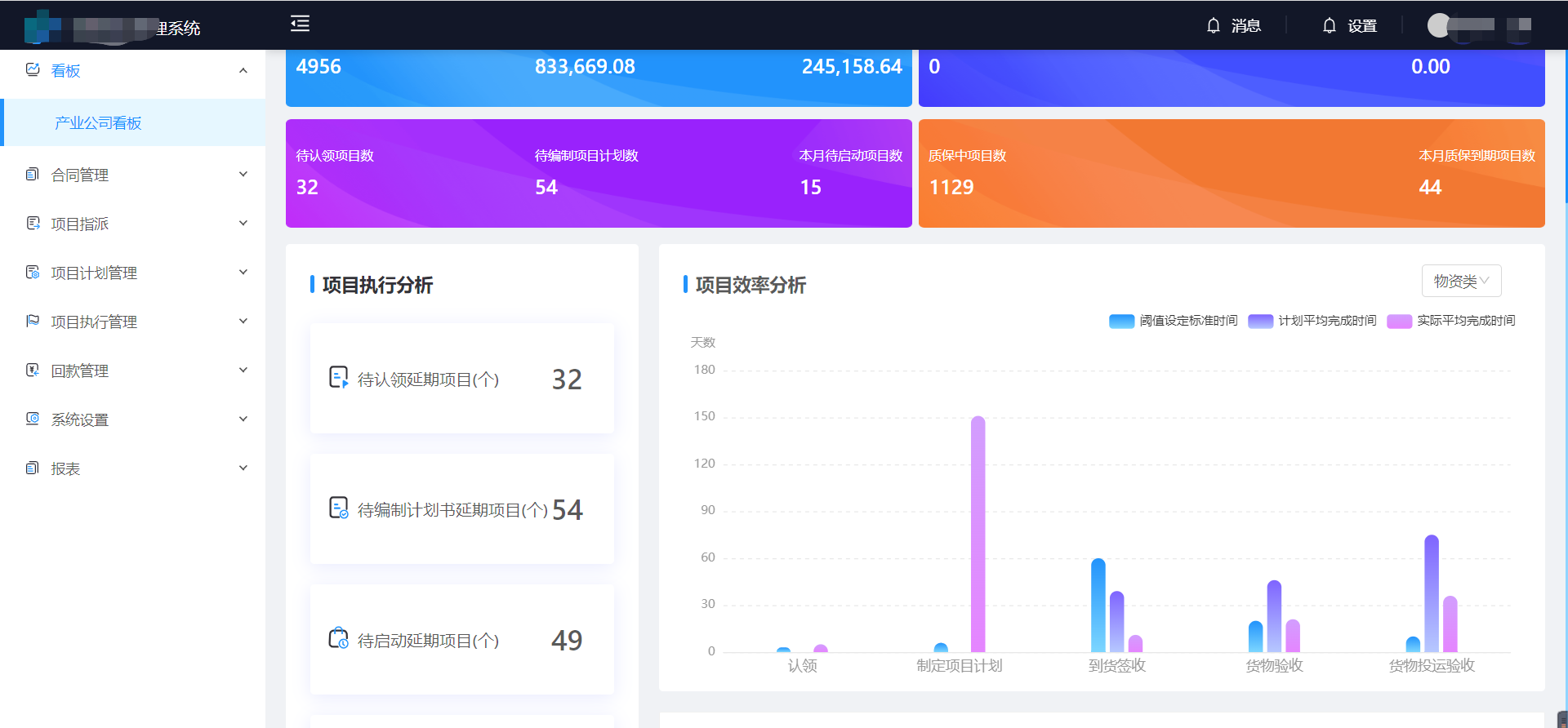The image size is (1568, 728).
Task: Click the tall pink bar for 制定项目计划
Action: point(978,534)
